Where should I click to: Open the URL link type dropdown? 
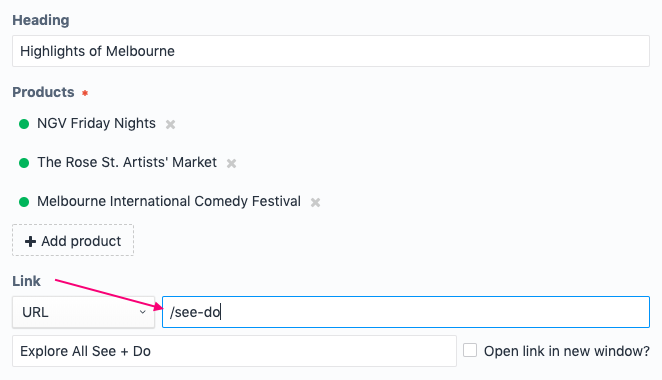click(x=84, y=312)
